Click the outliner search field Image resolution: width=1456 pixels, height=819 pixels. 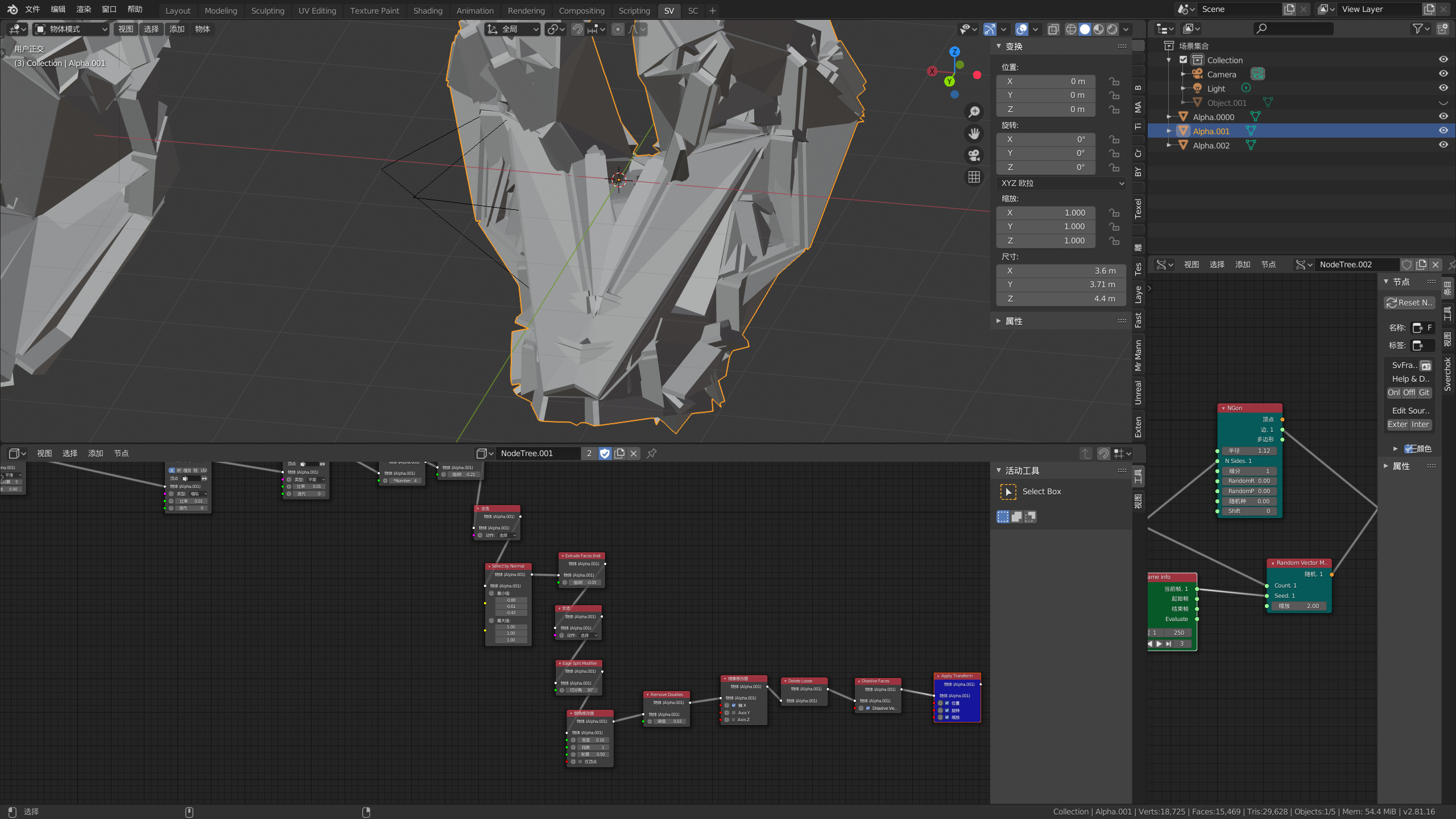(x=1293, y=28)
